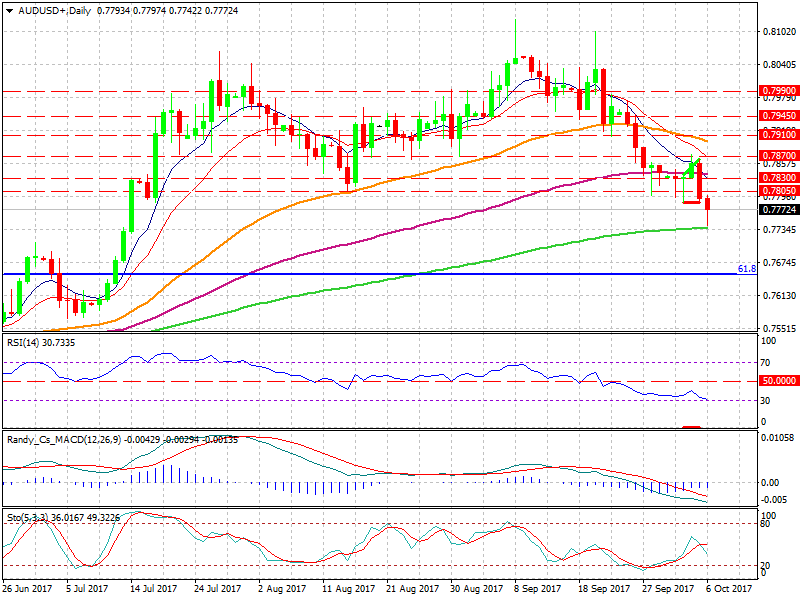800x600 pixels.
Task: Click the chart title dropdown triangle
Action: point(8,9)
